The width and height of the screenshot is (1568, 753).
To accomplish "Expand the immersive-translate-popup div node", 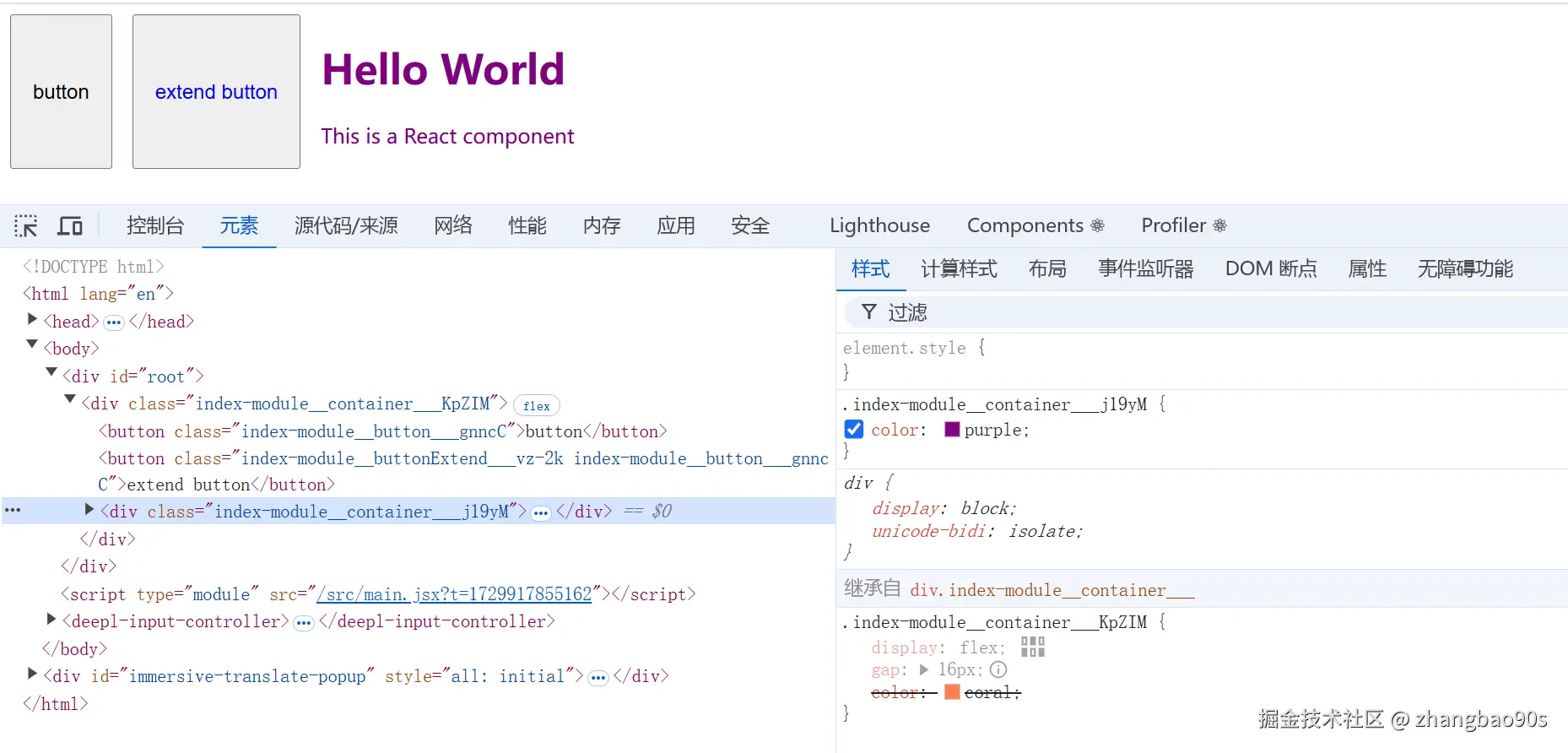I will pos(32,674).
